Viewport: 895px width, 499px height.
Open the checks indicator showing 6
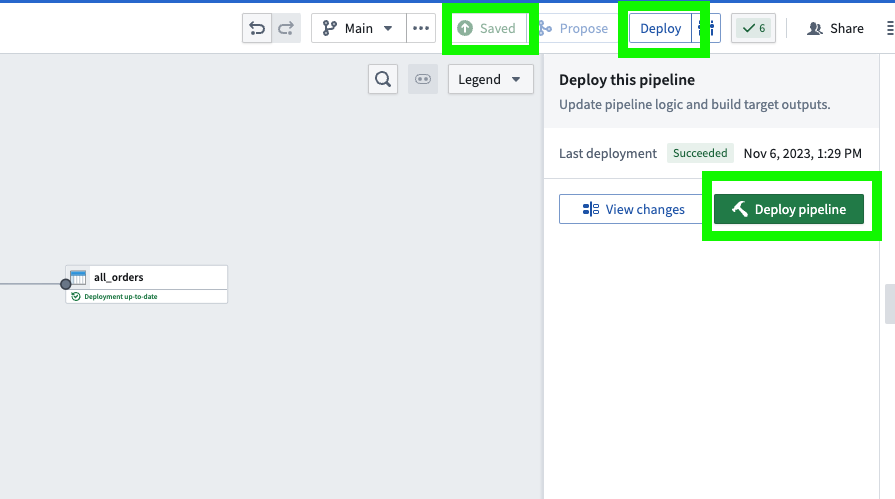753,28
